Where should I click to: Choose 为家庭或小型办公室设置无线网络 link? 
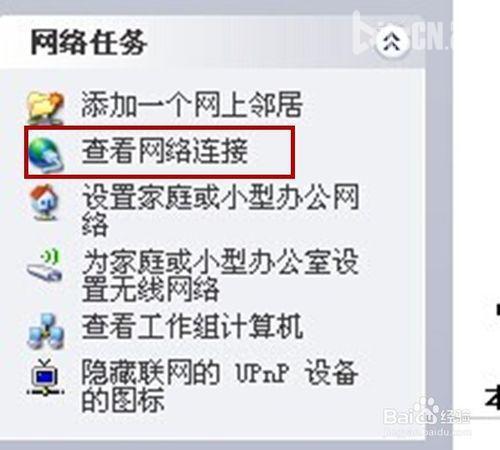tap(221, 275)
